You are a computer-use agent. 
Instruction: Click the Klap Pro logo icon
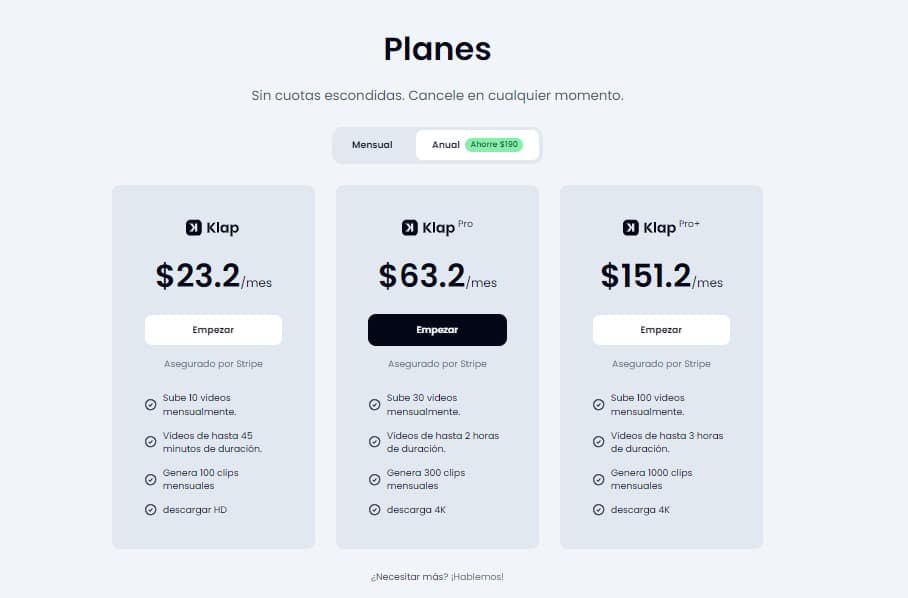409,228
